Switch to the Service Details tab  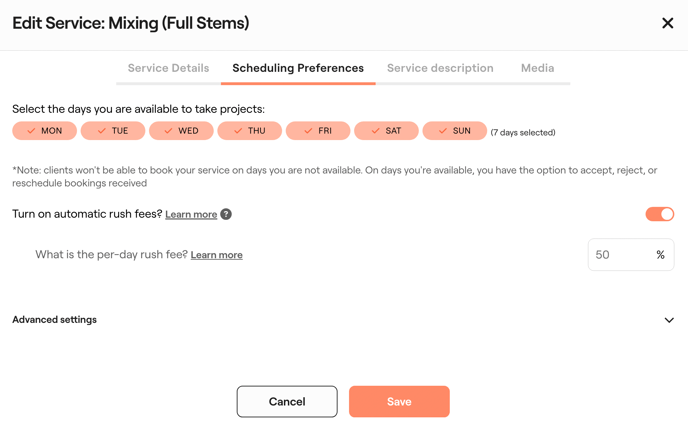(x=168, y=68)
